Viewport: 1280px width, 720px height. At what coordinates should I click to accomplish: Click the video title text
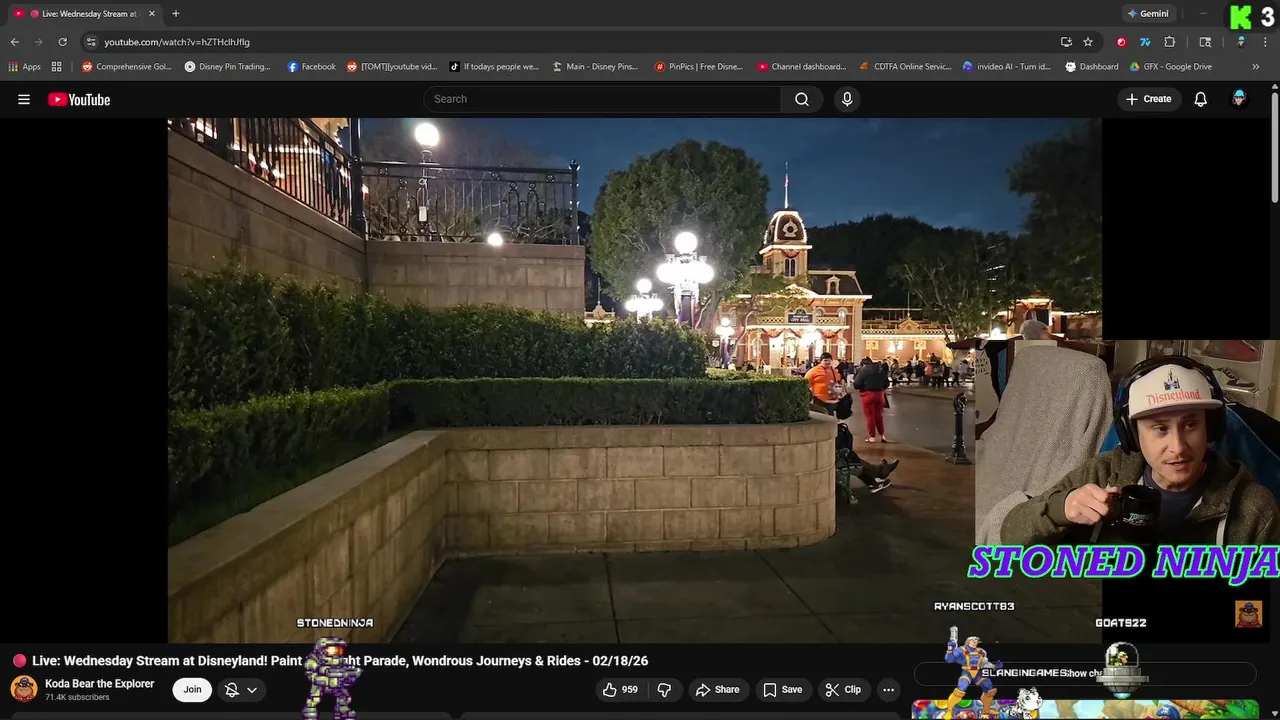(340, 661)
